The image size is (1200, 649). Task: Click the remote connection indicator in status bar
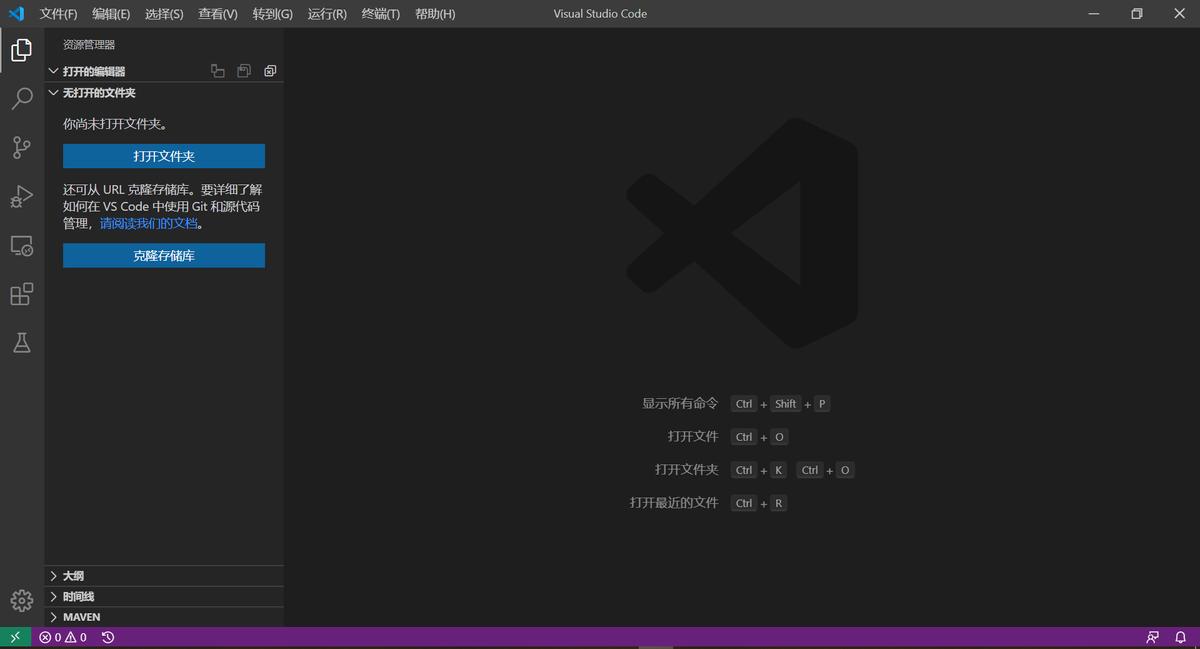(x=14, y=637)
